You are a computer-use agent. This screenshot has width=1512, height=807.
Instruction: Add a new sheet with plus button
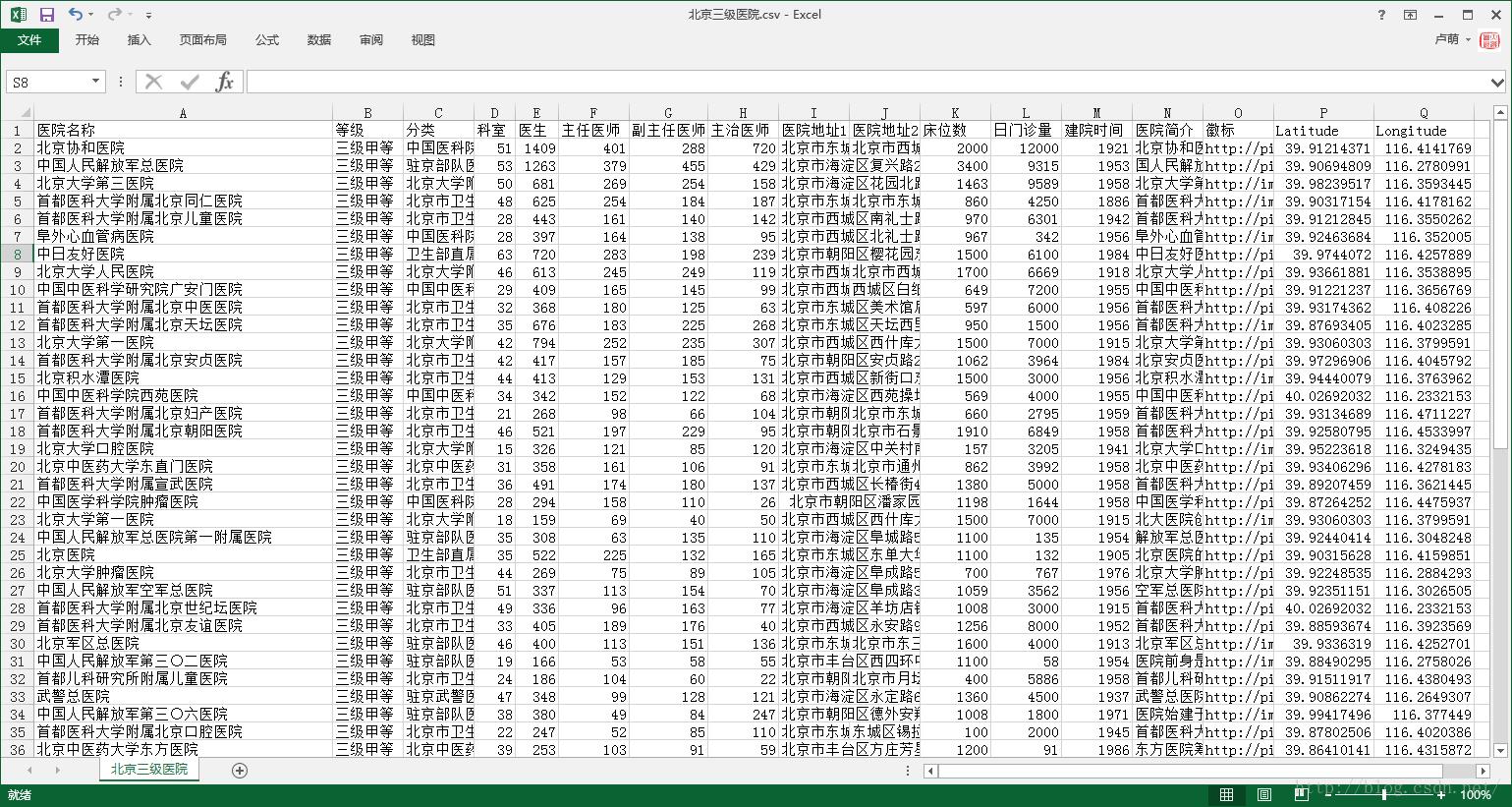click(240, 771)
